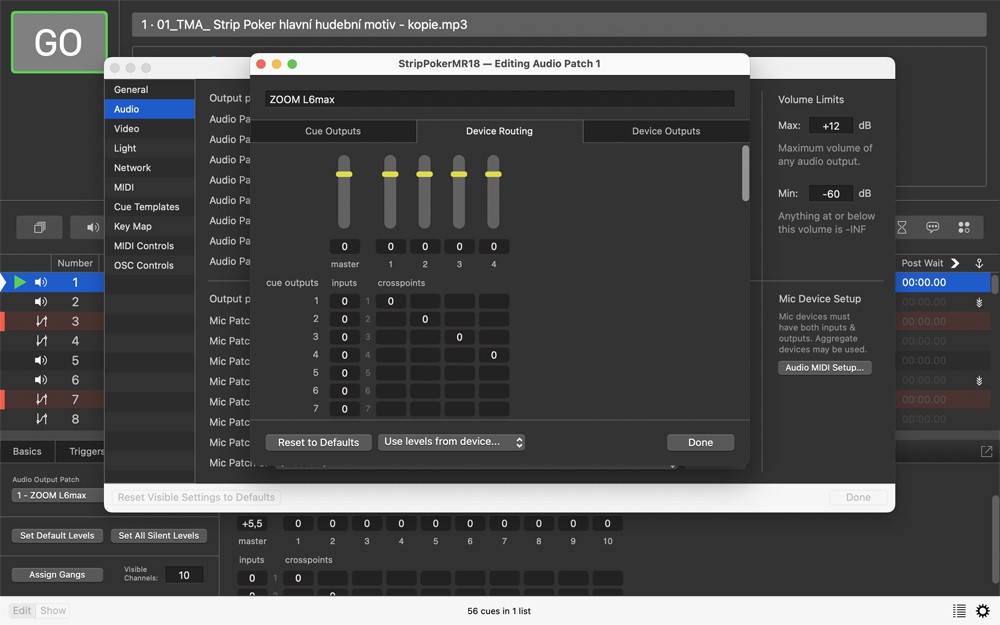The image size is (1000, 625).
Task: Switch to Show mode
Action: pos(53,611)
